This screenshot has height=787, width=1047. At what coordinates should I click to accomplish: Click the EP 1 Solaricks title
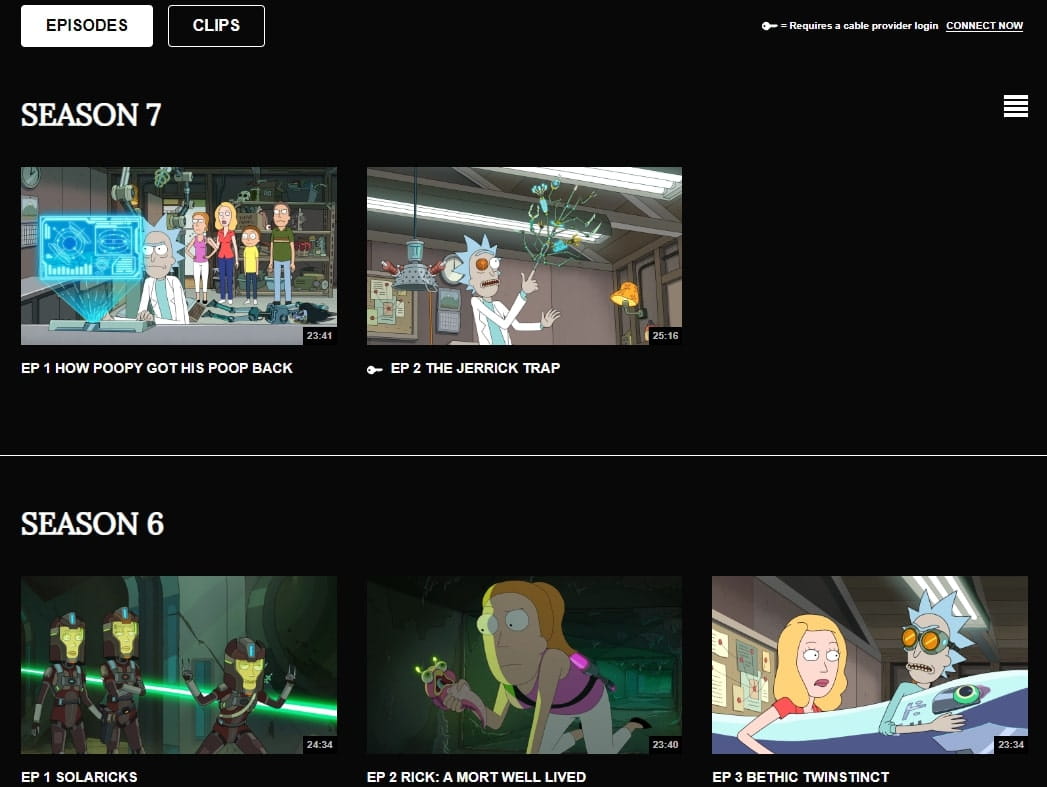pos(79,777)
